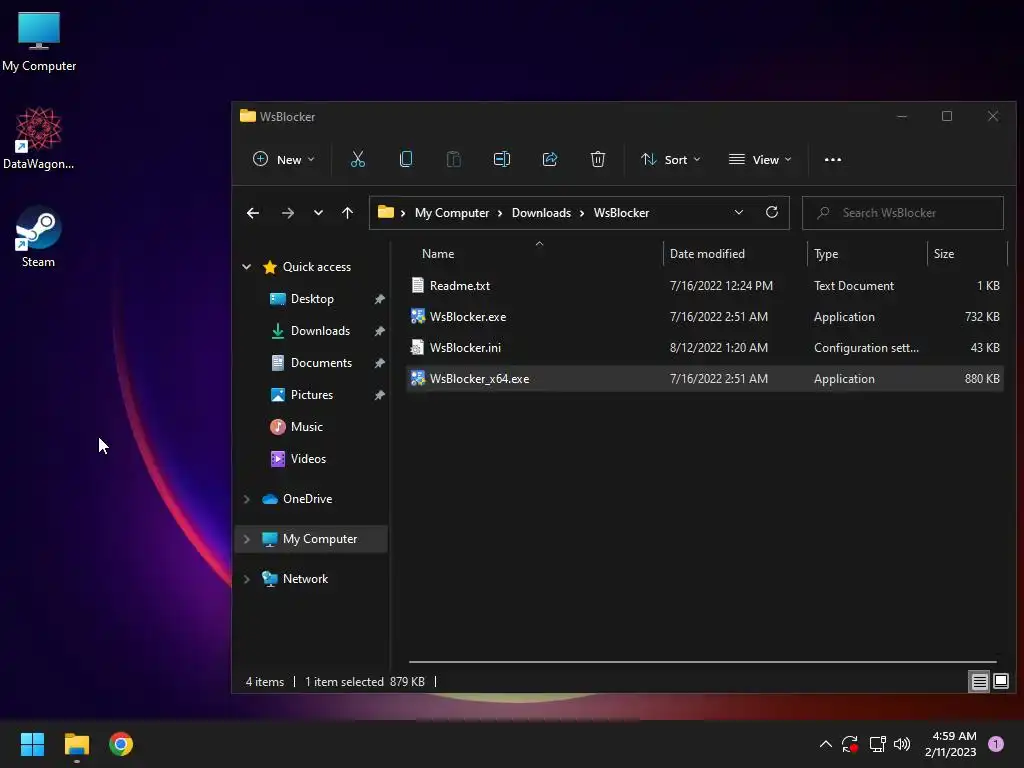This screenshot has height=768, width=1024.
Task: Go back with the left arrow
Action: click(x=253, y=213)
